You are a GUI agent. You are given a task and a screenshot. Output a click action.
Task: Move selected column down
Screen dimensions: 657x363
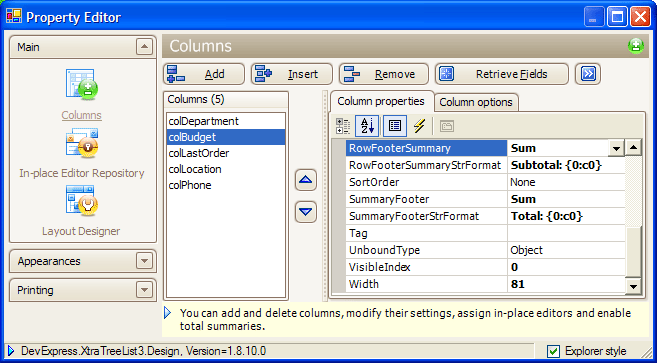pyautogui.click(x=305, y=212)
